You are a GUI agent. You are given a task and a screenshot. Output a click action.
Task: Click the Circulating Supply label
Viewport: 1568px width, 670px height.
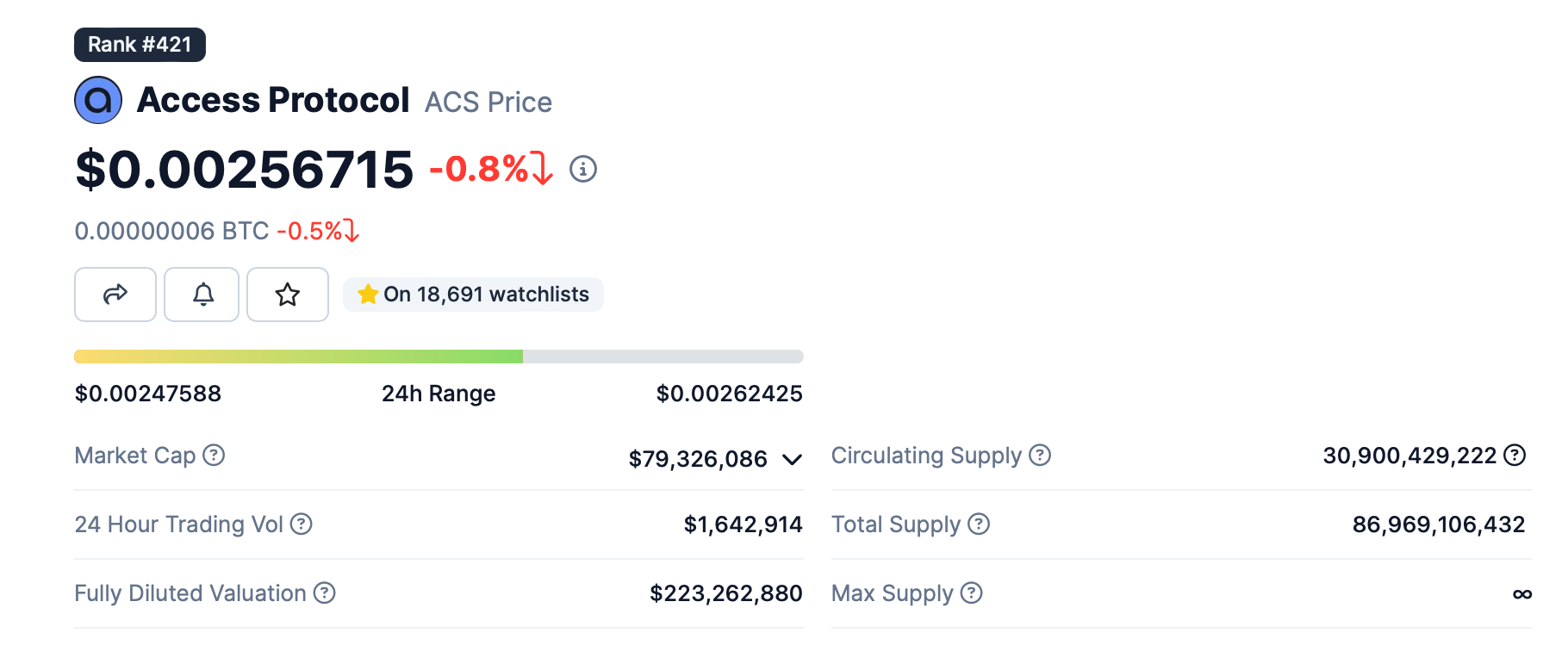[926, 455]
